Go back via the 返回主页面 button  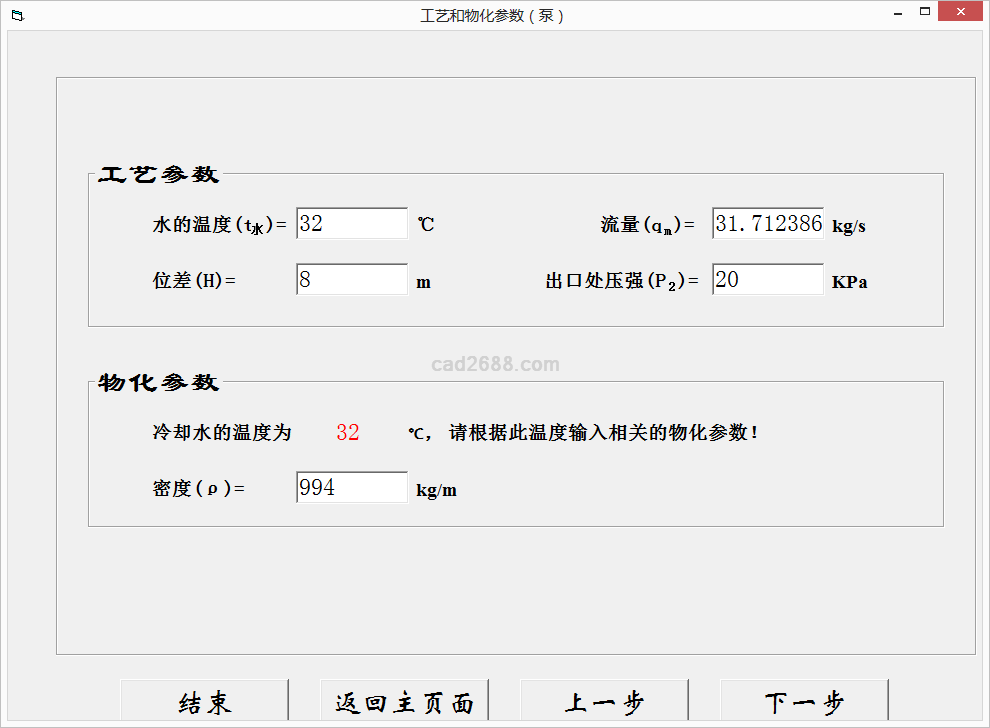click(x=404, y=702)
